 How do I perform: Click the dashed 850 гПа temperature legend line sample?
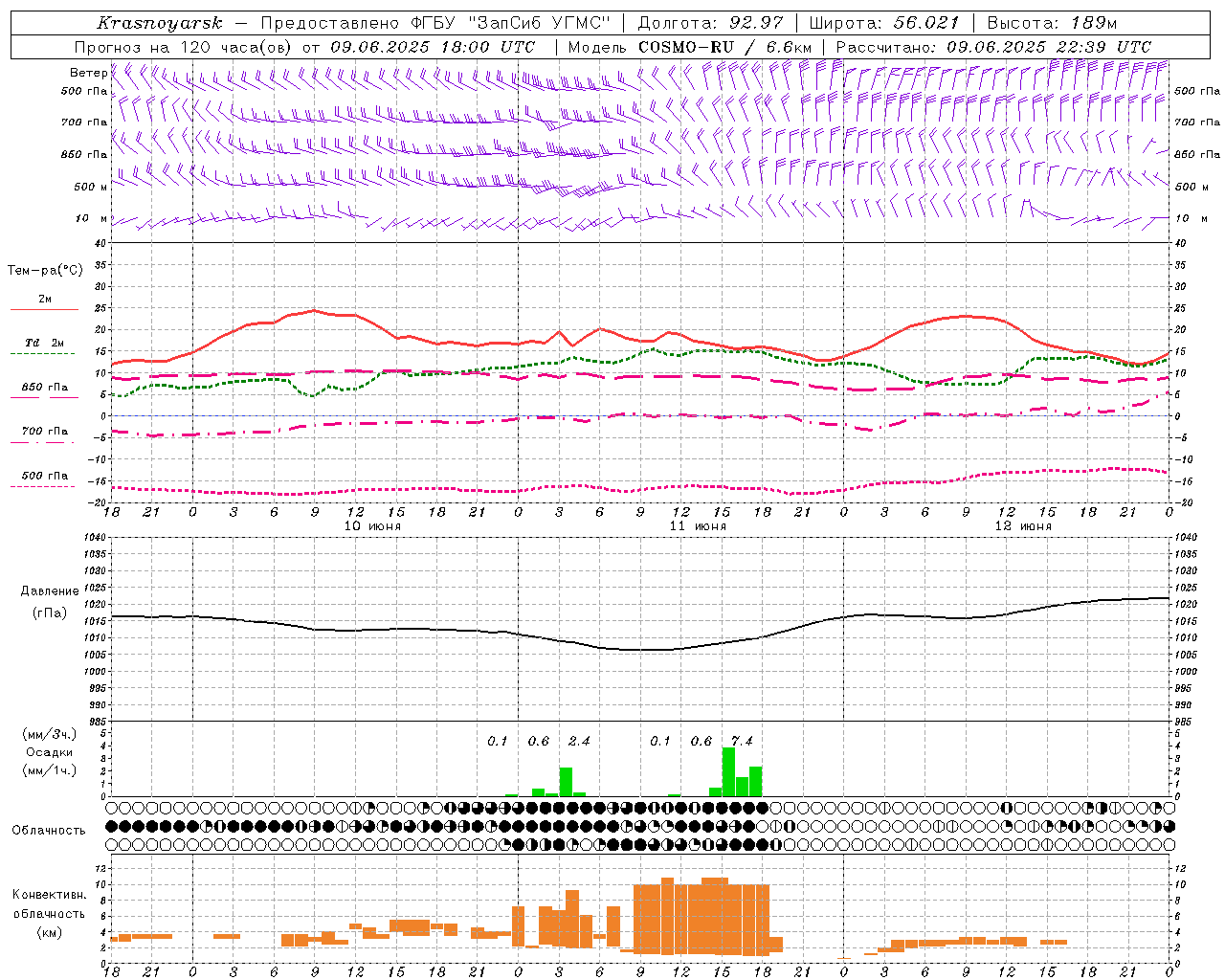[x=44, y=397]
